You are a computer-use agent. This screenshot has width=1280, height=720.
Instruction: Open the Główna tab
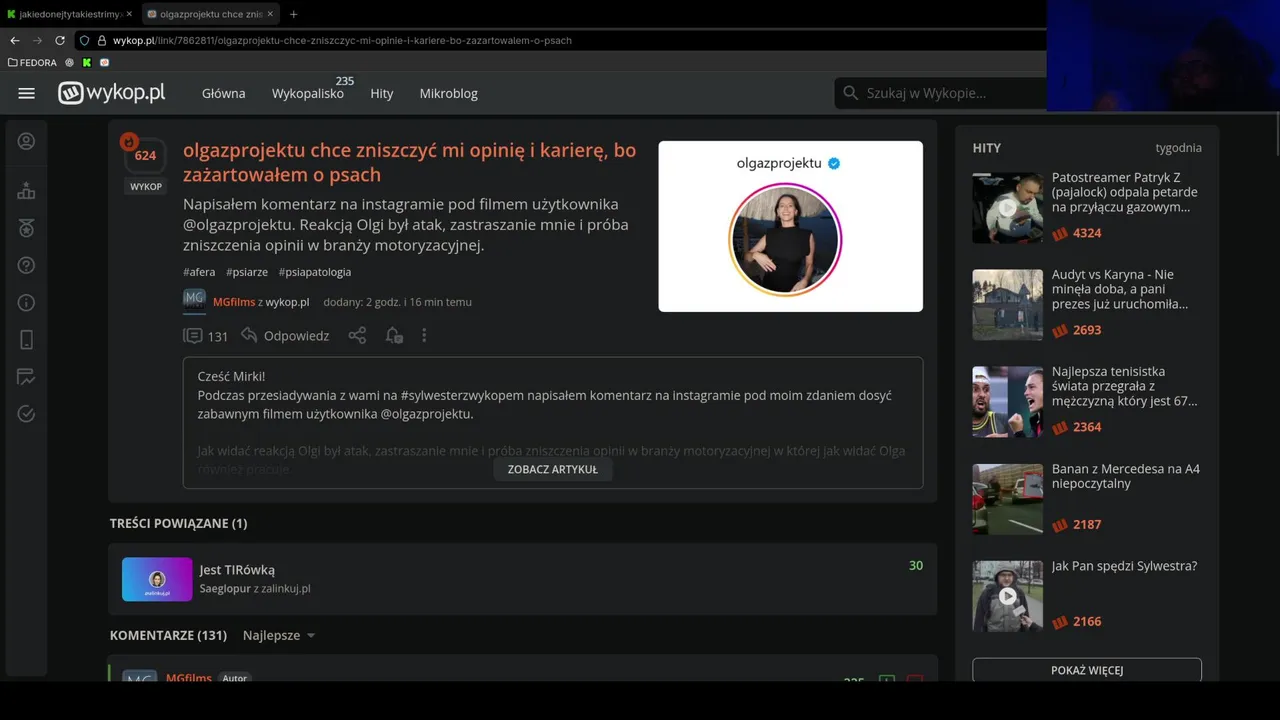coord(223,93)
